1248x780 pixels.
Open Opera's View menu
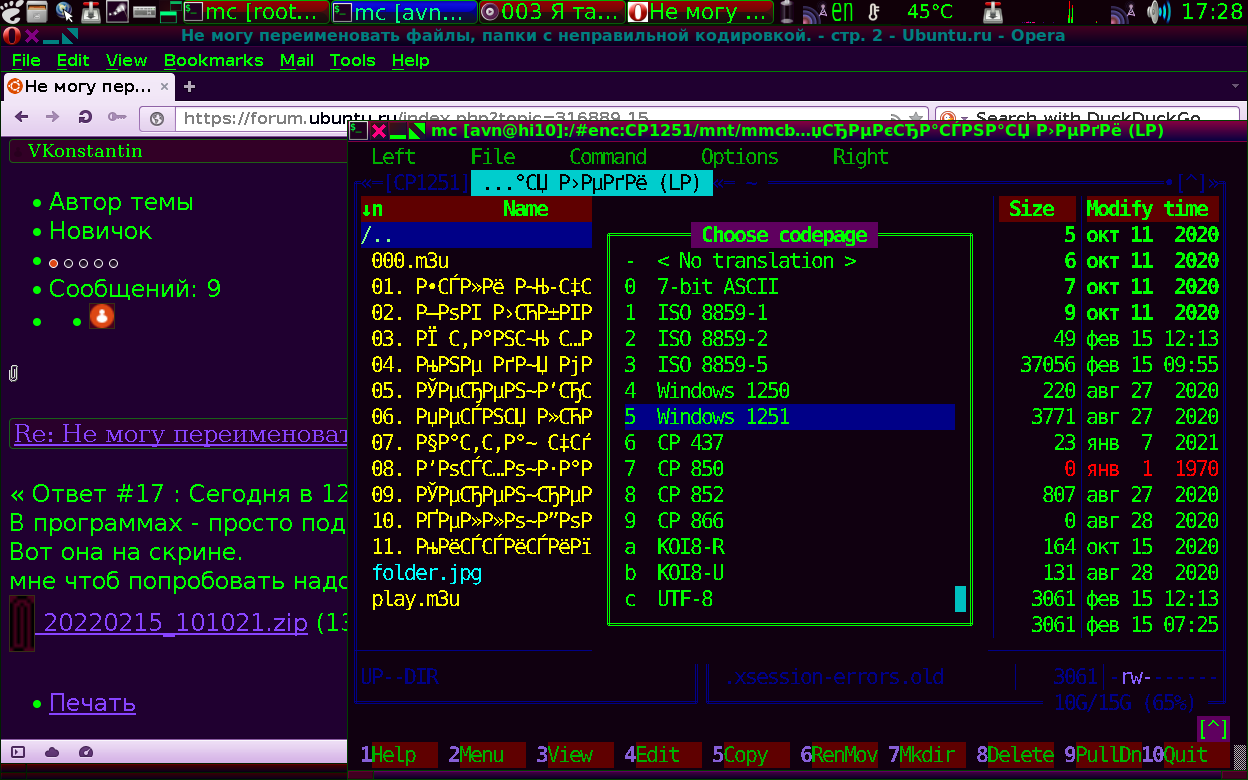pos(126,60)
